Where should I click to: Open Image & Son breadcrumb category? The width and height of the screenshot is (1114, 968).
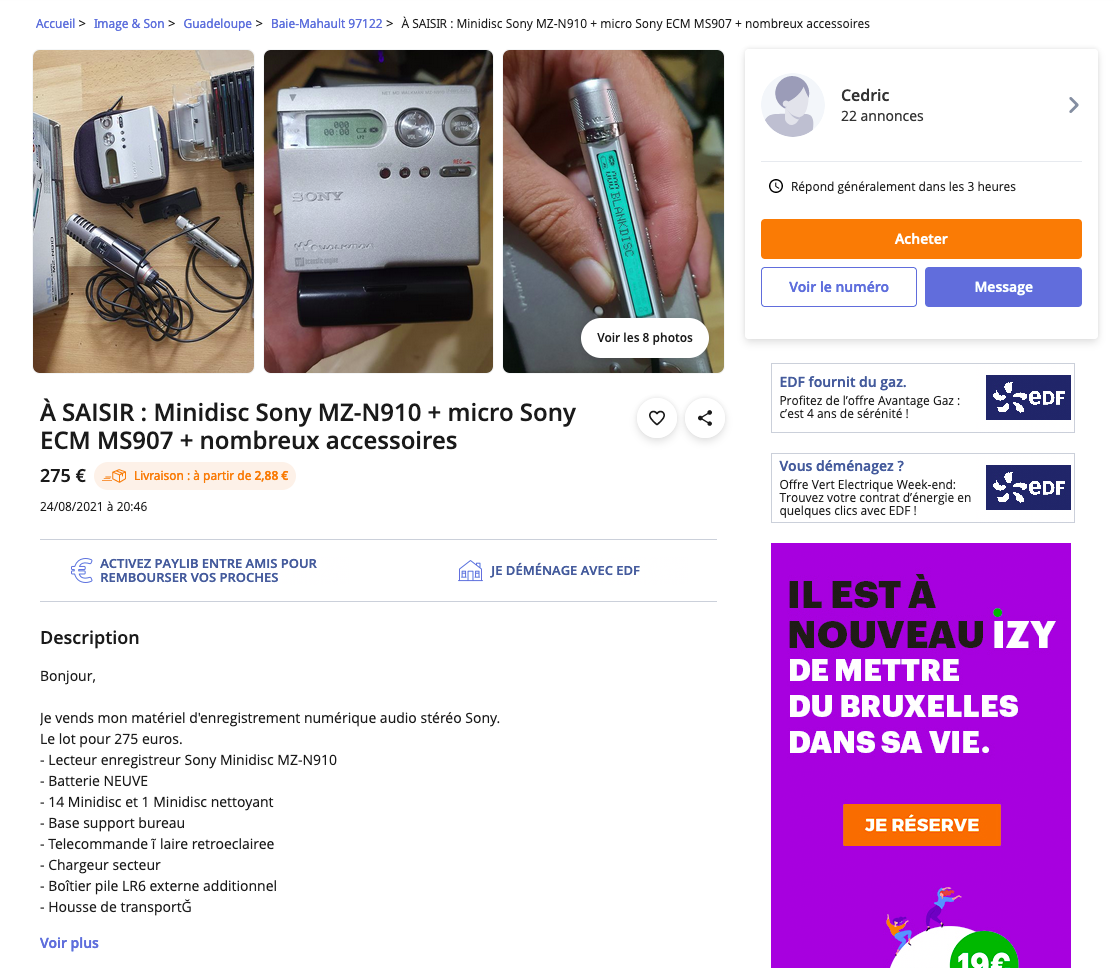(129, 23)
